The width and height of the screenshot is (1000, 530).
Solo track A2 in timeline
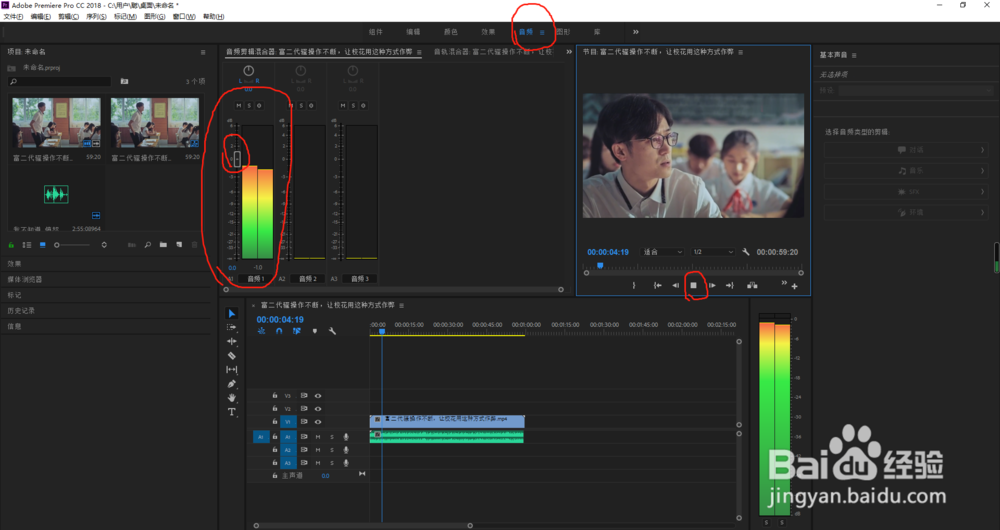332,450
